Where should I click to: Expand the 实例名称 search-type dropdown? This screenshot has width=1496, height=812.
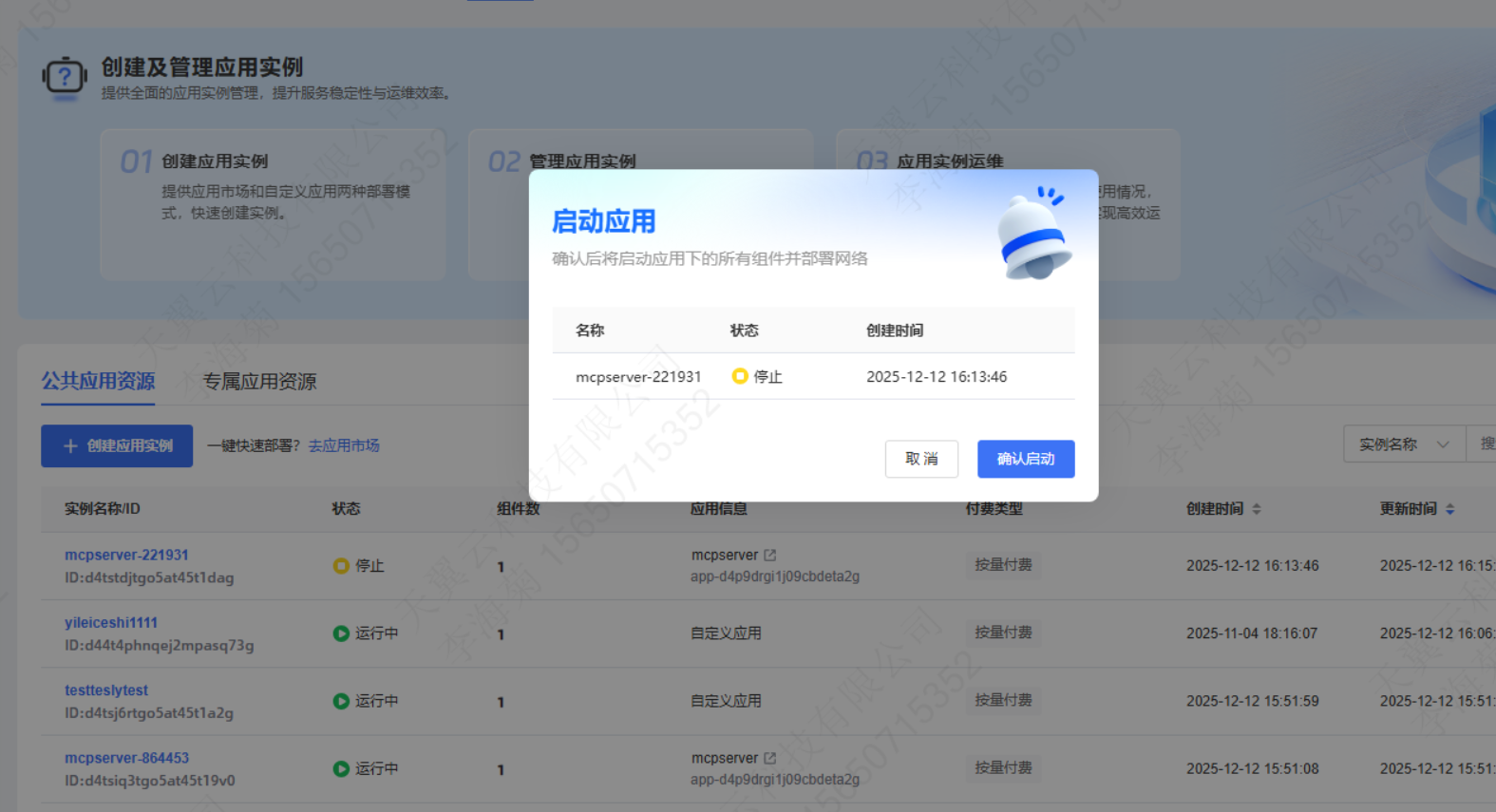coord(1404,444)
